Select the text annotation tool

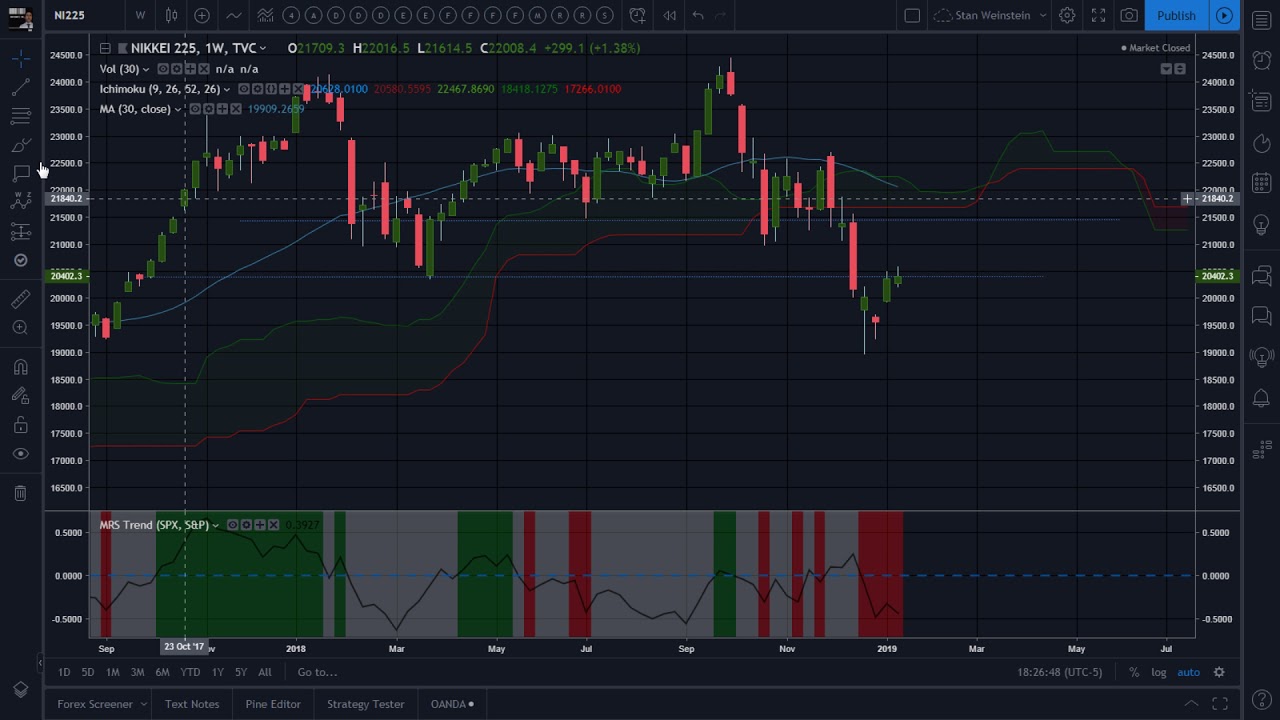coord(20,174)
